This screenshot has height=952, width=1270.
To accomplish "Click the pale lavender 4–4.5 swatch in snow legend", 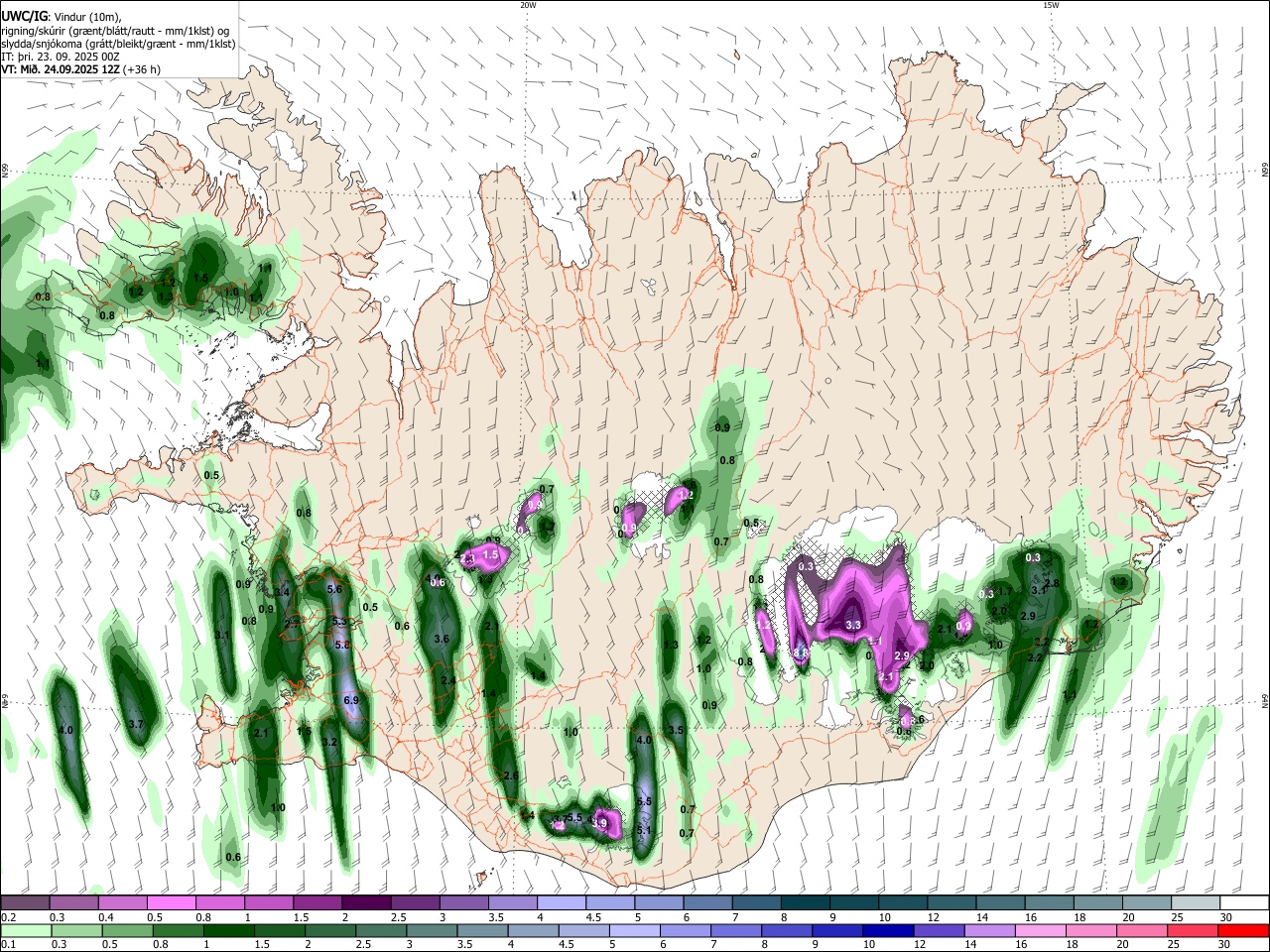I will (x=562, y=903).
